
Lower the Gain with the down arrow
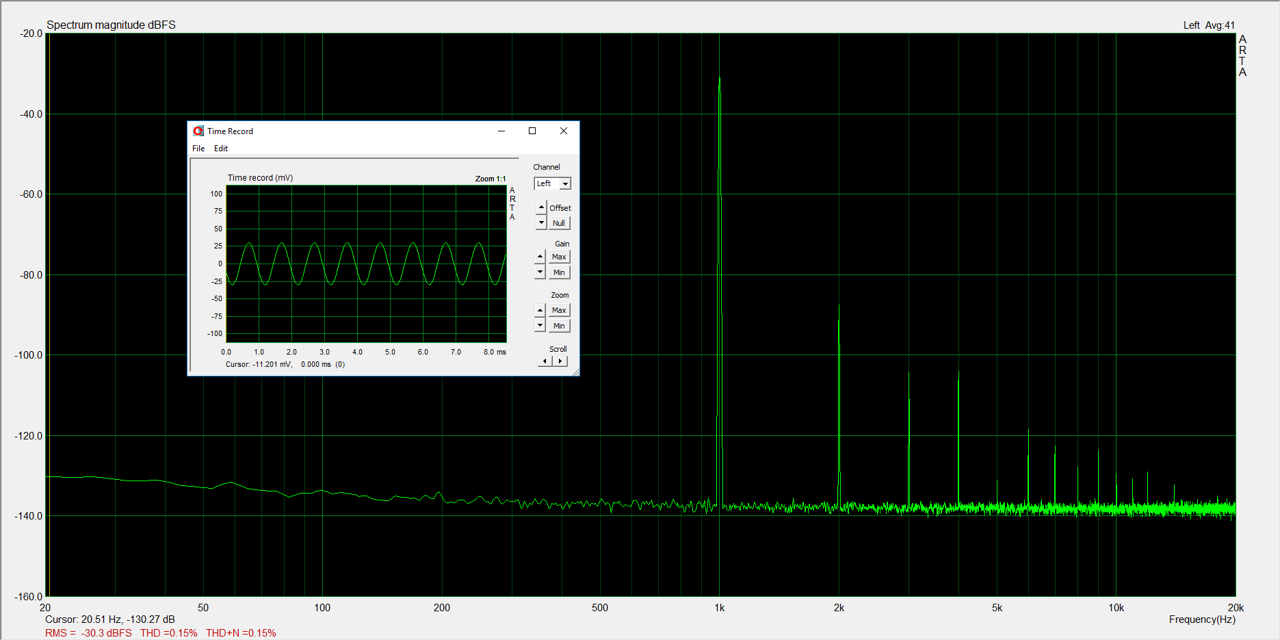coord(541,272)
